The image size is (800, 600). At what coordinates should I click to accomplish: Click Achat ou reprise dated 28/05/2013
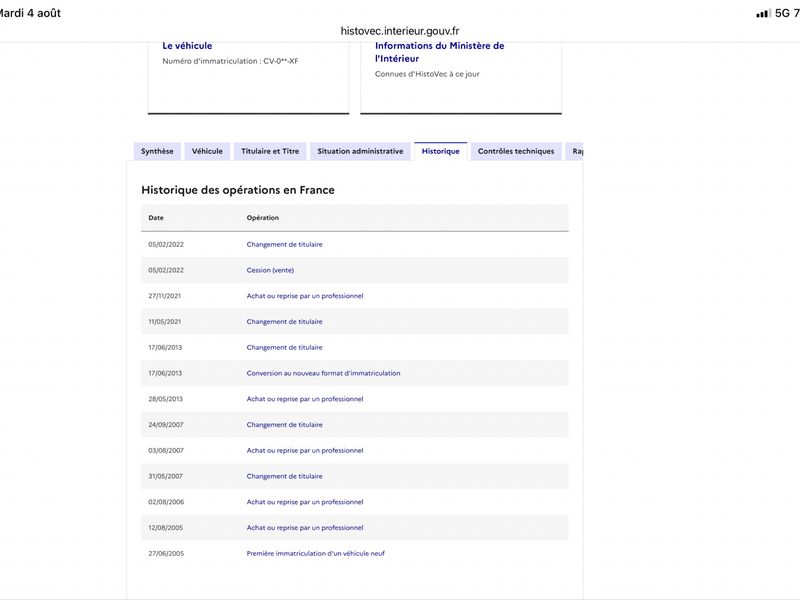pyautogui.click(x=305, y=399)
